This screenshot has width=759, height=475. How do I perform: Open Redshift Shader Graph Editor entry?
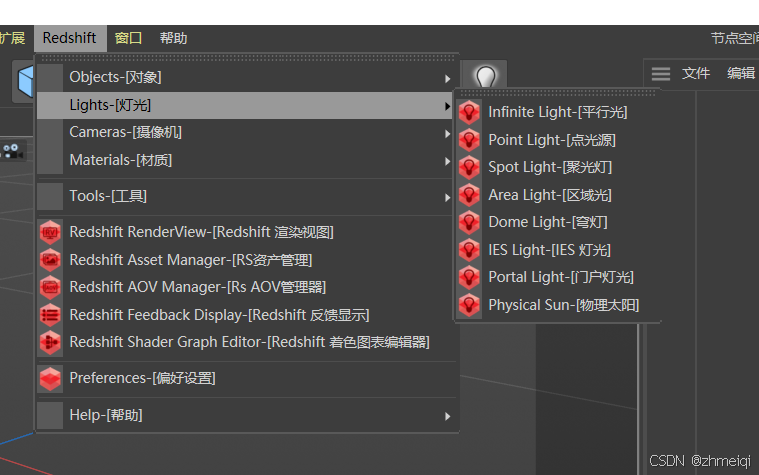point(246,342)
